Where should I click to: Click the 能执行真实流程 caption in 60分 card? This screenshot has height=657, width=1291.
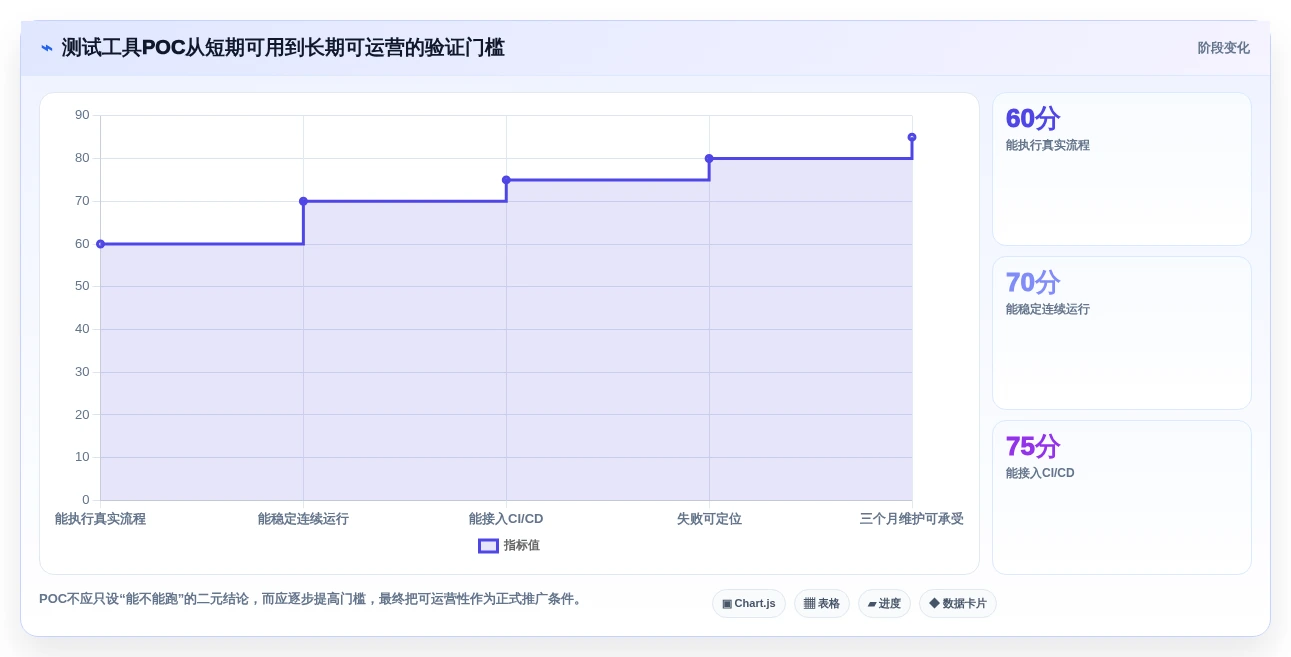pyautogui.click(x=1048, y=145)
